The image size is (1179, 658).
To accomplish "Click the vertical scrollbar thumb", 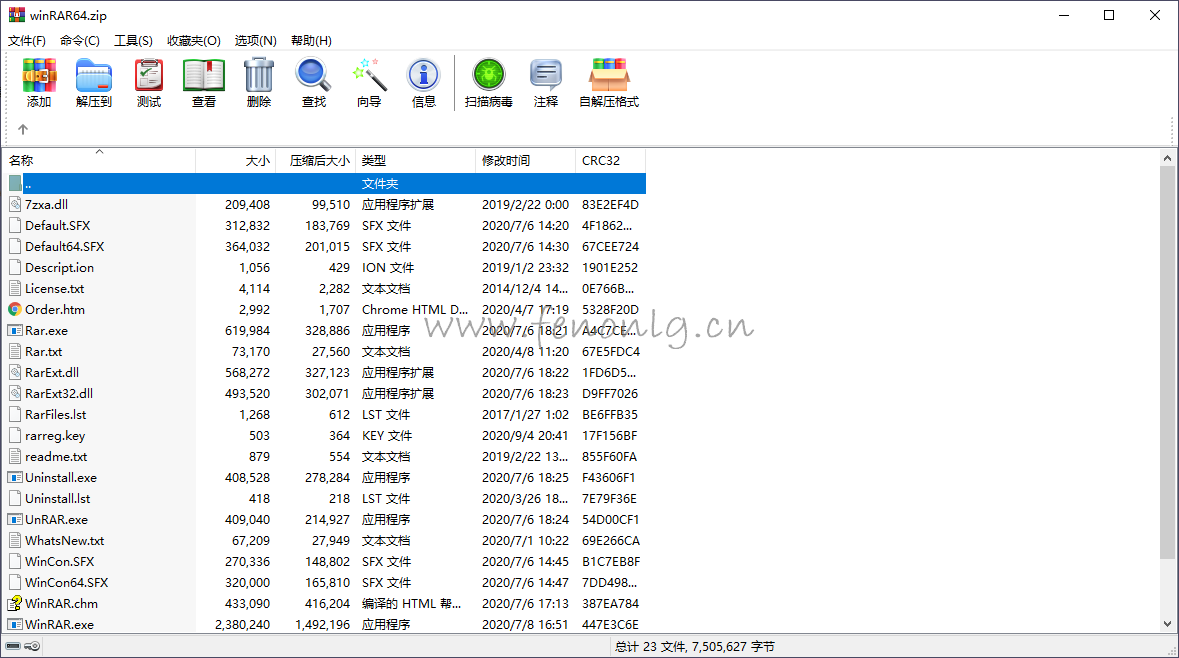I will tap(1167, 362).
